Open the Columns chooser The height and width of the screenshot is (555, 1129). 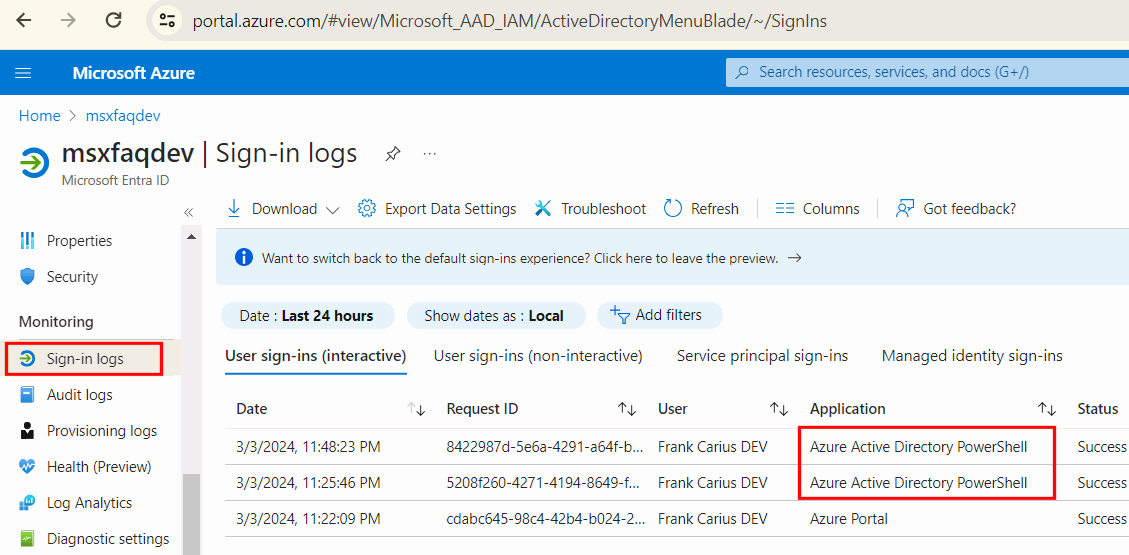tap(817, 209)
